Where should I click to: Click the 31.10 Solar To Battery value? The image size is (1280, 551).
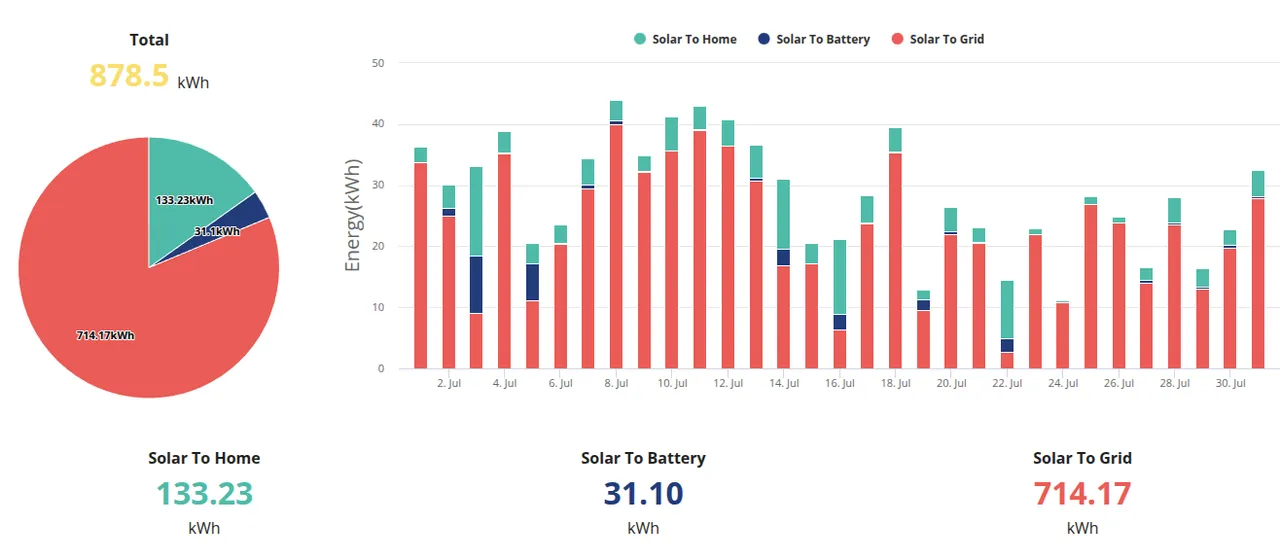coord(643,493)
